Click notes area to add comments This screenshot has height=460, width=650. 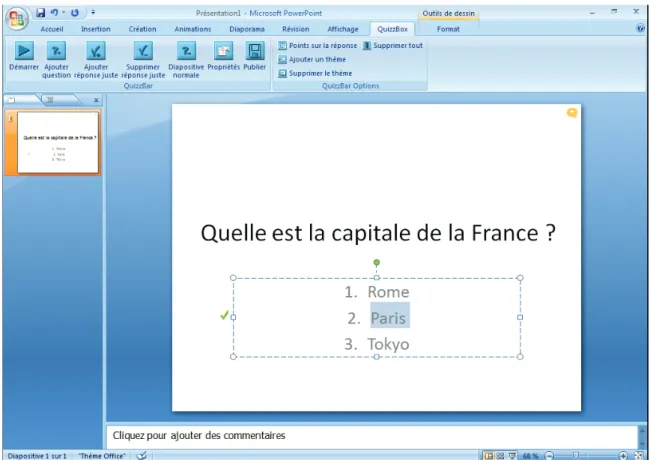click(371, 436)
